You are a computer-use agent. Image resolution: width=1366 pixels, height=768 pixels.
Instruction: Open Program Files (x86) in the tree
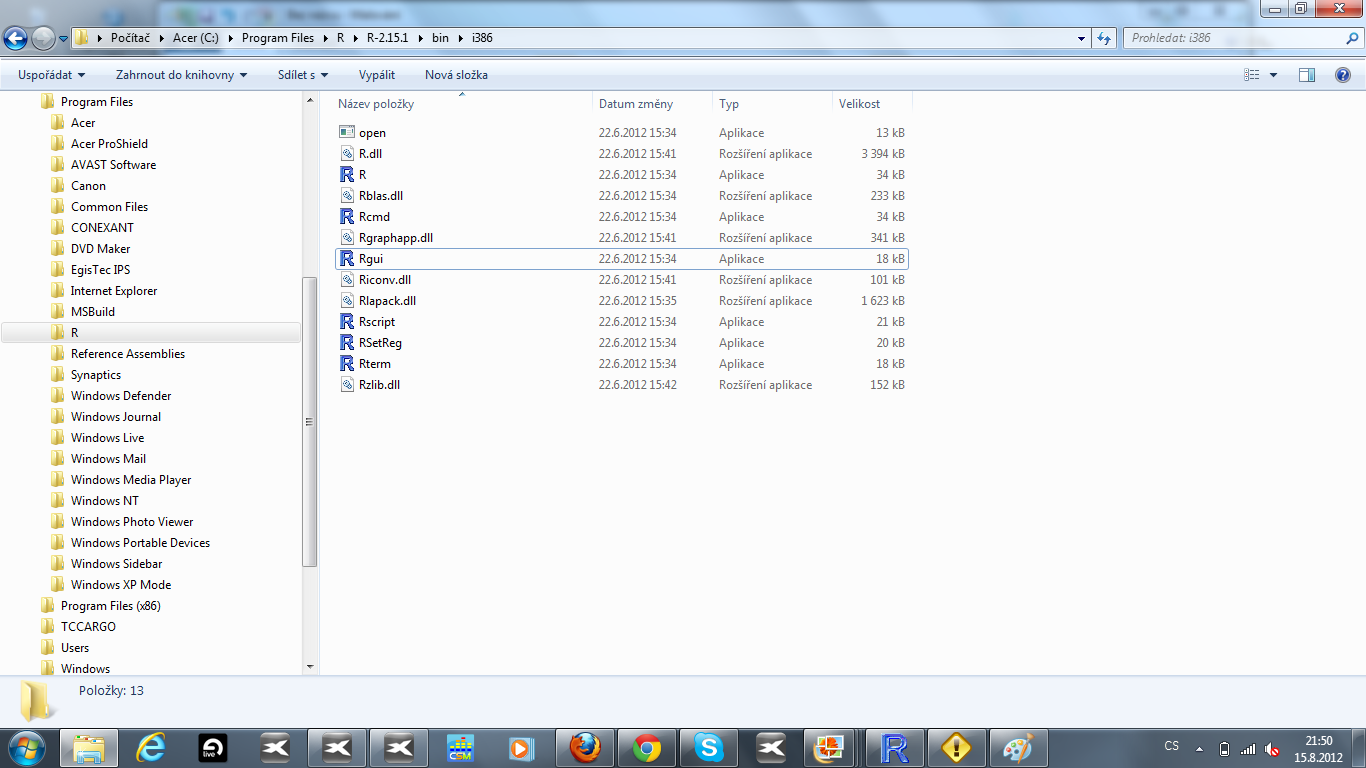click(110, 605)
